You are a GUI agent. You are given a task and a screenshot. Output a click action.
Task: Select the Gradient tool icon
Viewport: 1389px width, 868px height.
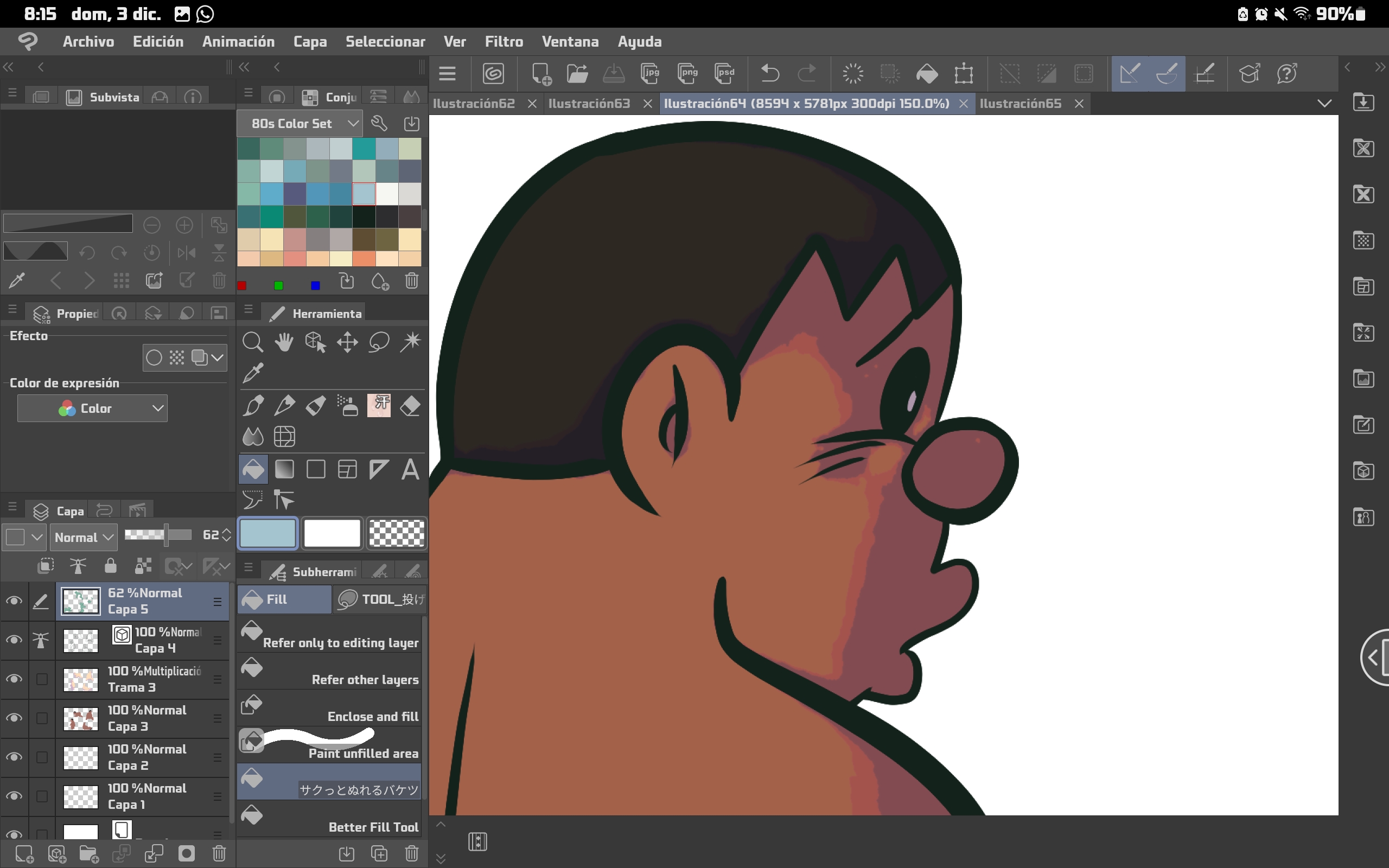284,470
